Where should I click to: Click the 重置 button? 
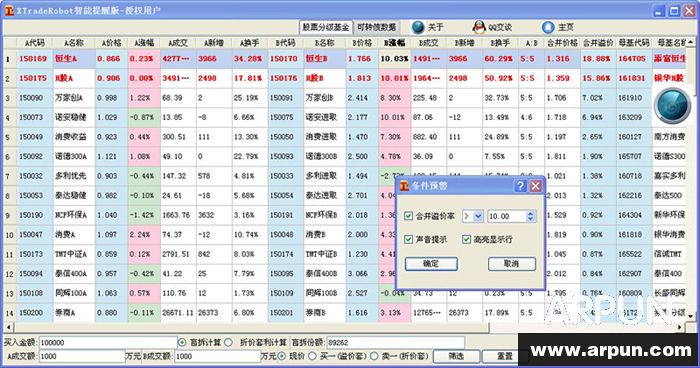click(504, 356)
